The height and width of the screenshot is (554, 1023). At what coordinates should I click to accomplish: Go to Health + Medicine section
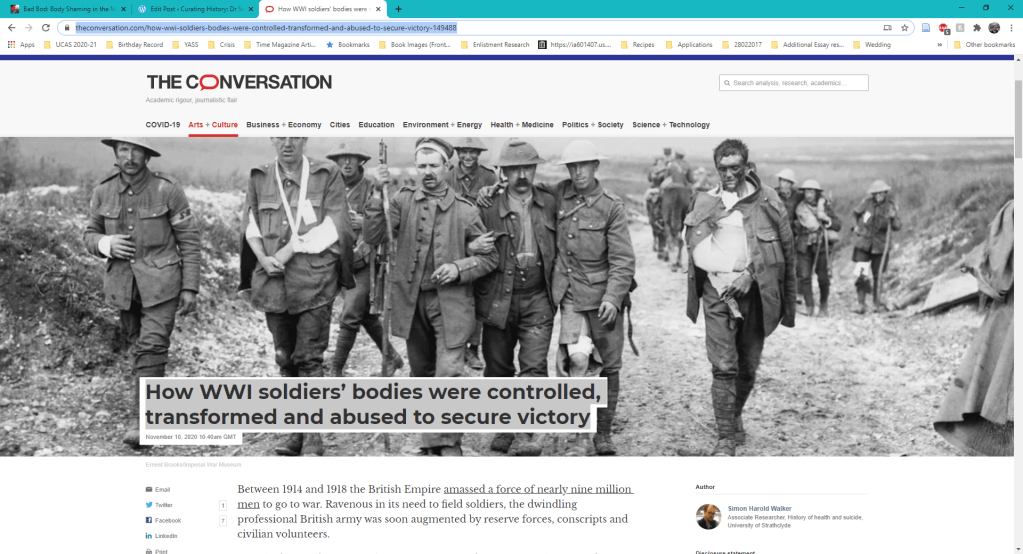521,125
